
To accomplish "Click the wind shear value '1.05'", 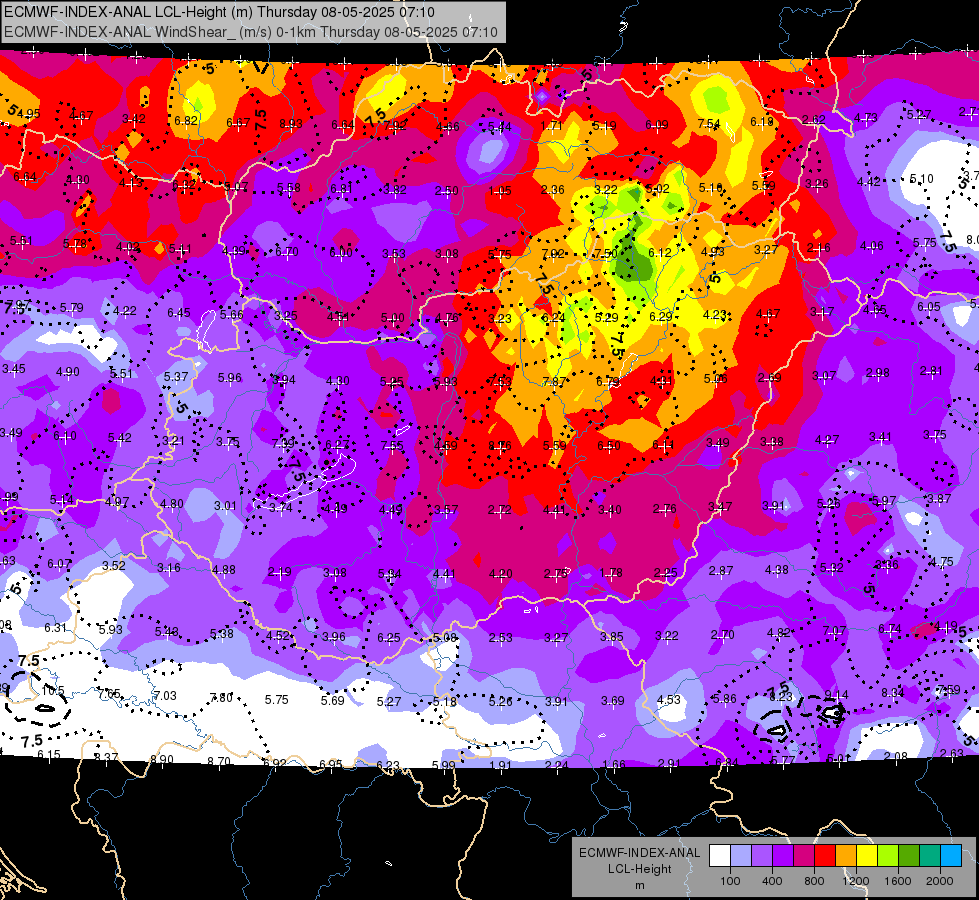I will click(x=500, y=190).
